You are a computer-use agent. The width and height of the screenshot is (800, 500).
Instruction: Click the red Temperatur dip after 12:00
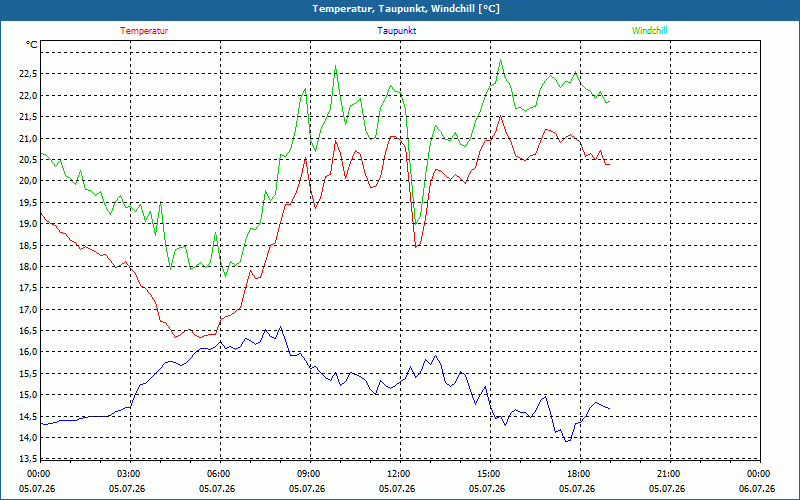pyautogui.click(x=416, y=247)
